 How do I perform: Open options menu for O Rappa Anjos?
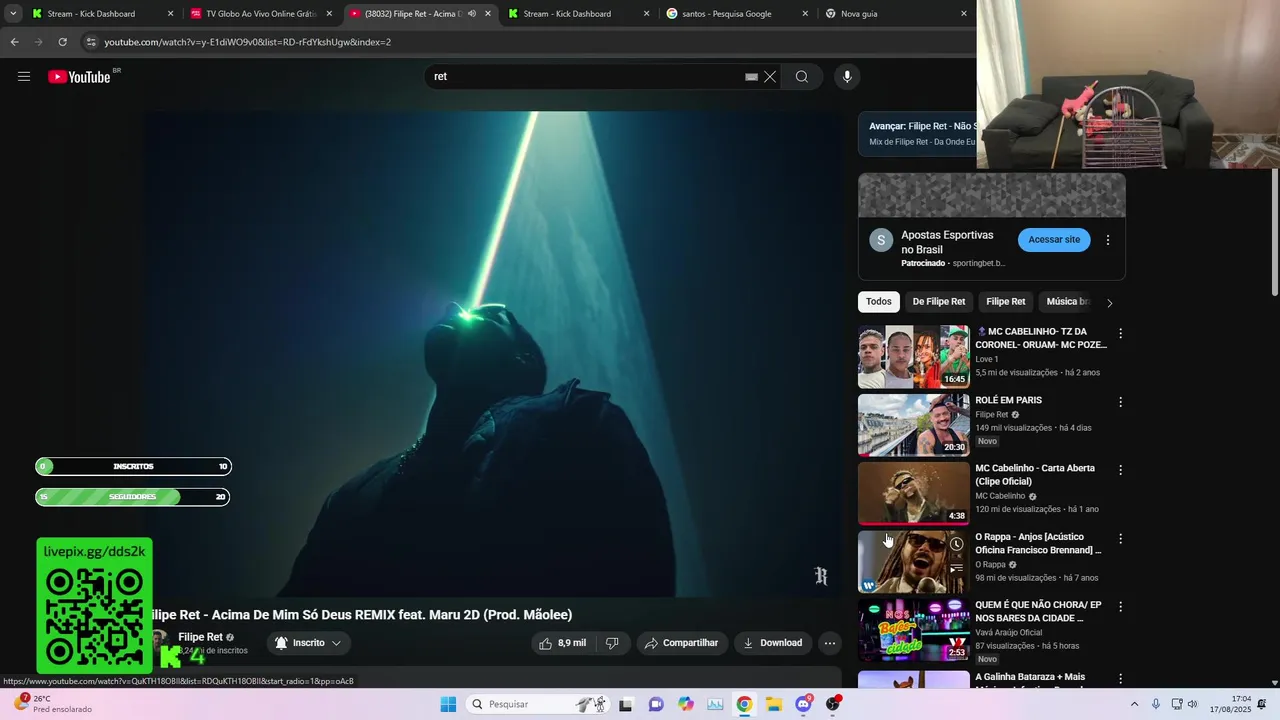pyautogui.click(x=1120, y=539)
